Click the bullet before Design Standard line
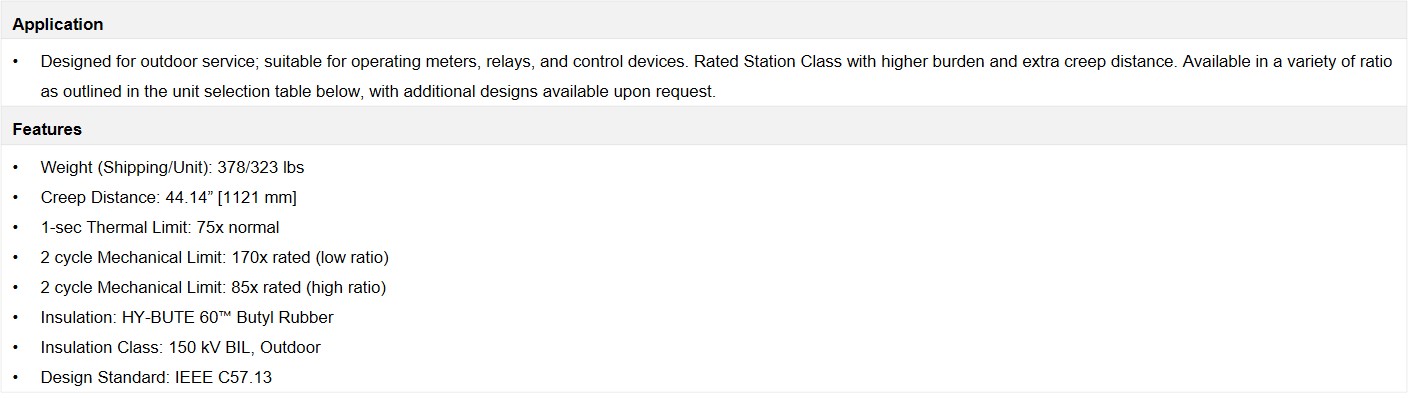 15,377
